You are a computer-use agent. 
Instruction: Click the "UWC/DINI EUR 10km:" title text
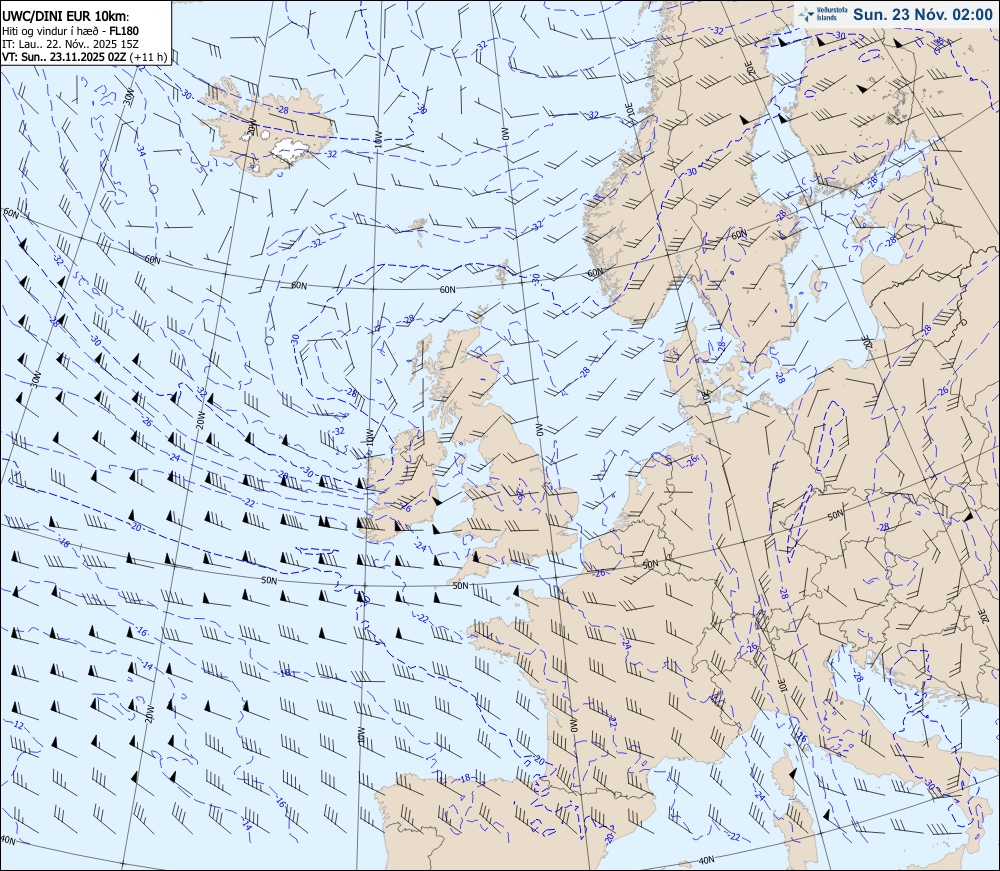tap(64, 17)
